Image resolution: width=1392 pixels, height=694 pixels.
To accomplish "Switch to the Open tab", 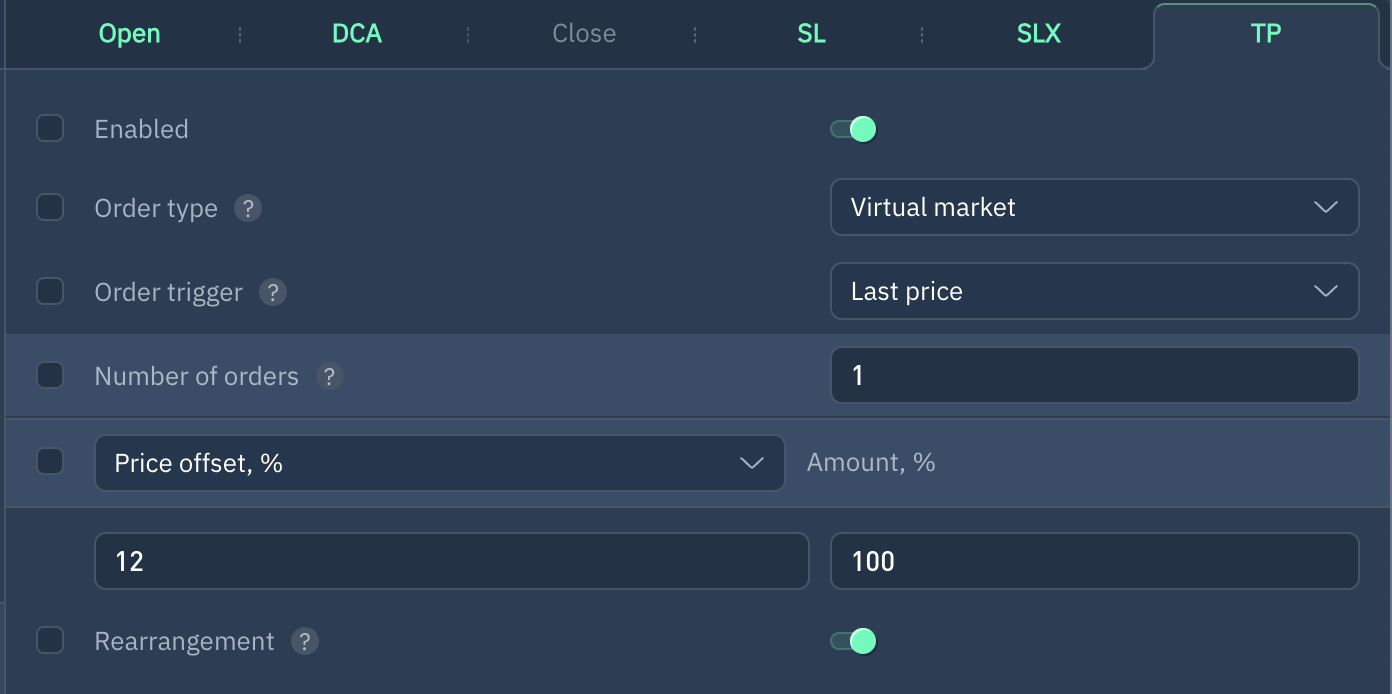I will [129, 34].
